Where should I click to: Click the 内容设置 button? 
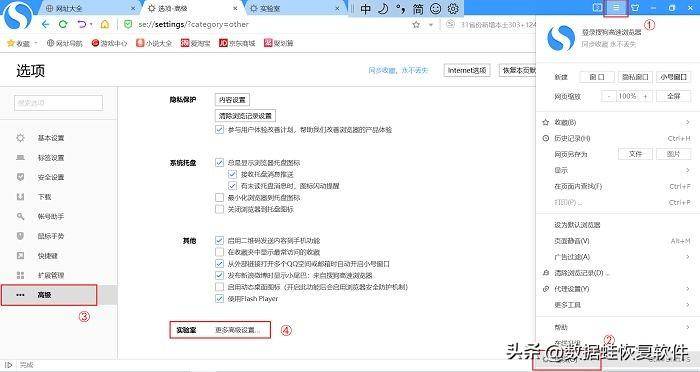[x=232, y=100]
